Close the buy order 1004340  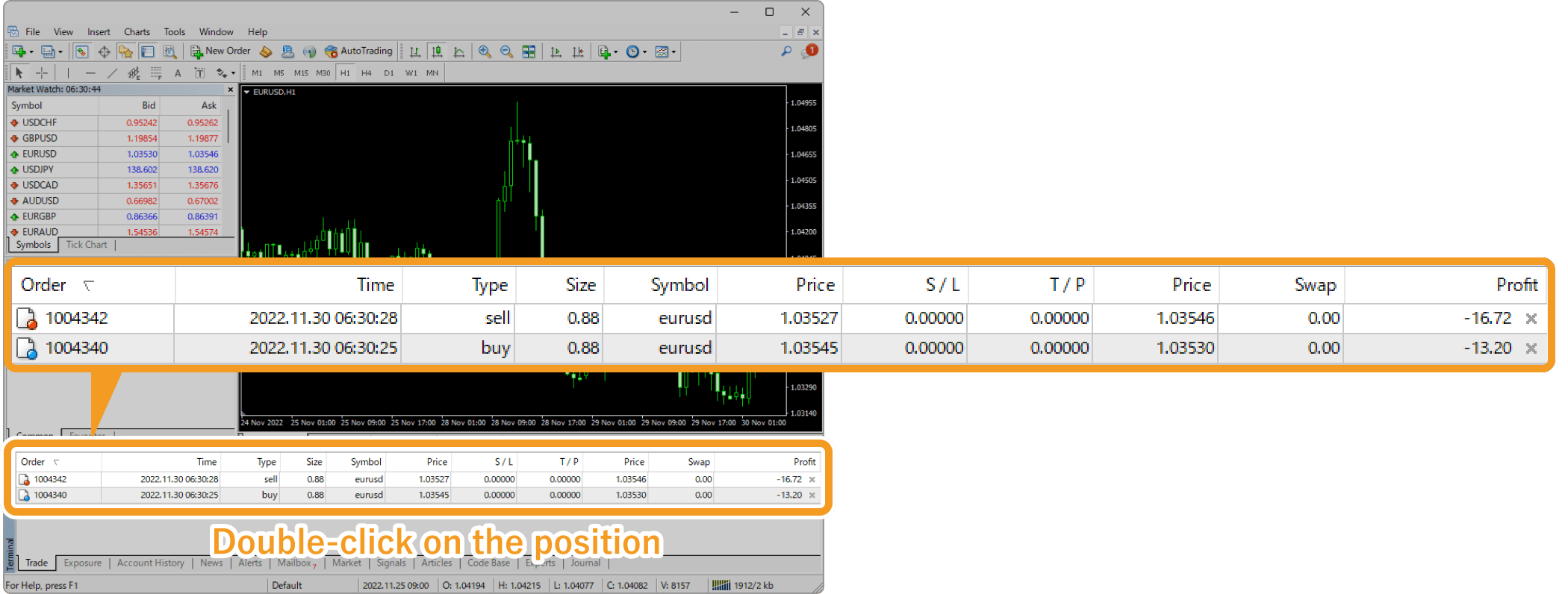[x=1531, y=348]
